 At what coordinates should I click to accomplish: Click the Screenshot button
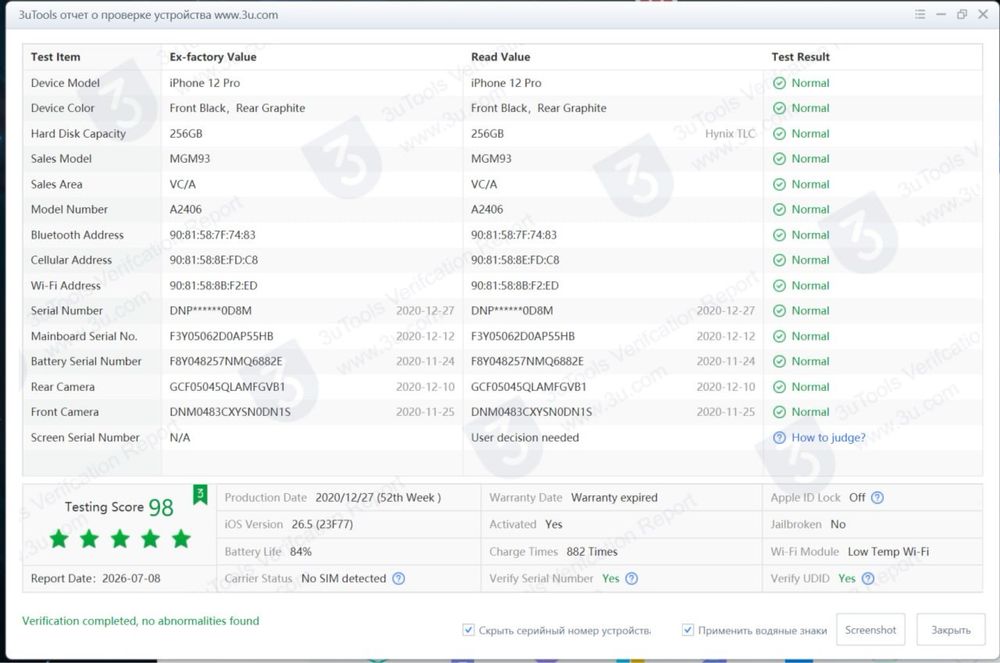871,630
